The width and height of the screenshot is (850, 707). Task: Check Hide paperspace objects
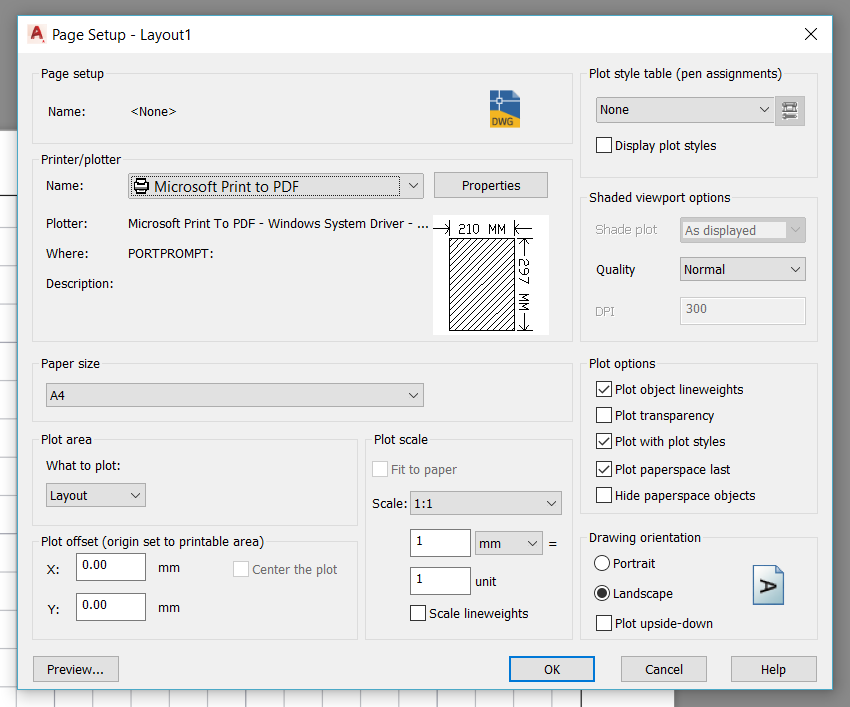604,495
